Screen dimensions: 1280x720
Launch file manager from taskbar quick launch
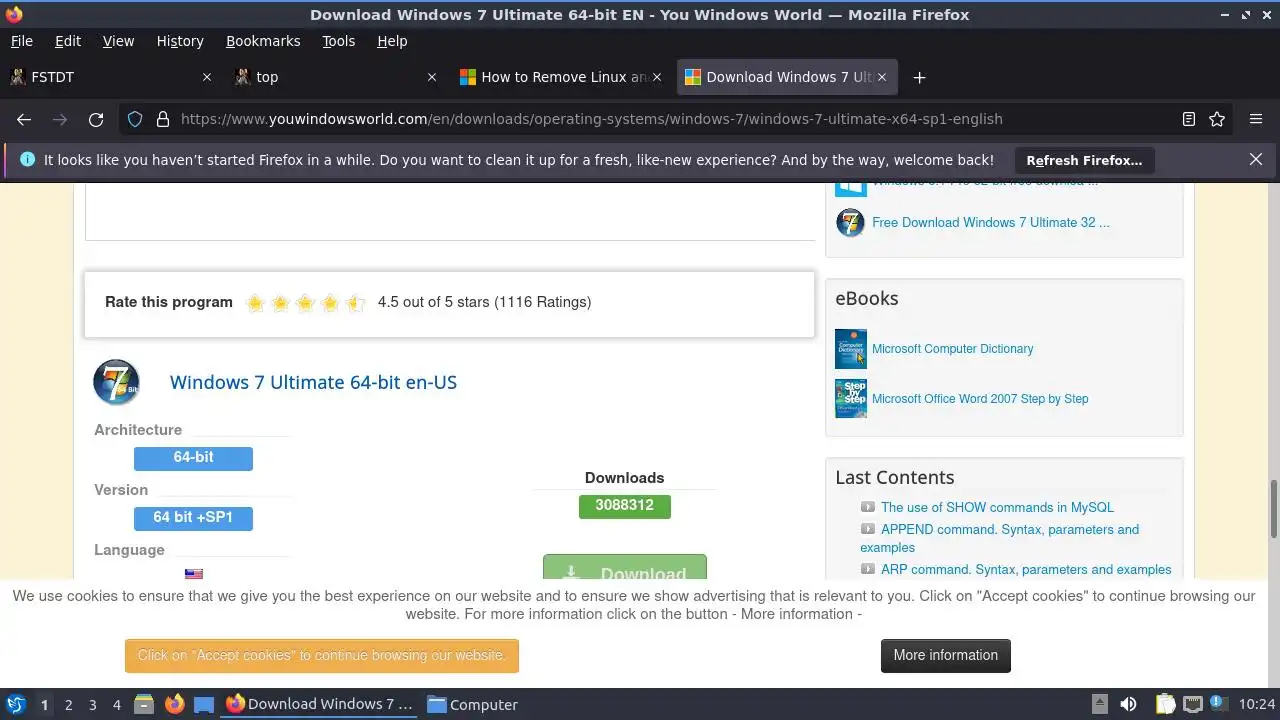click(144, 704)
